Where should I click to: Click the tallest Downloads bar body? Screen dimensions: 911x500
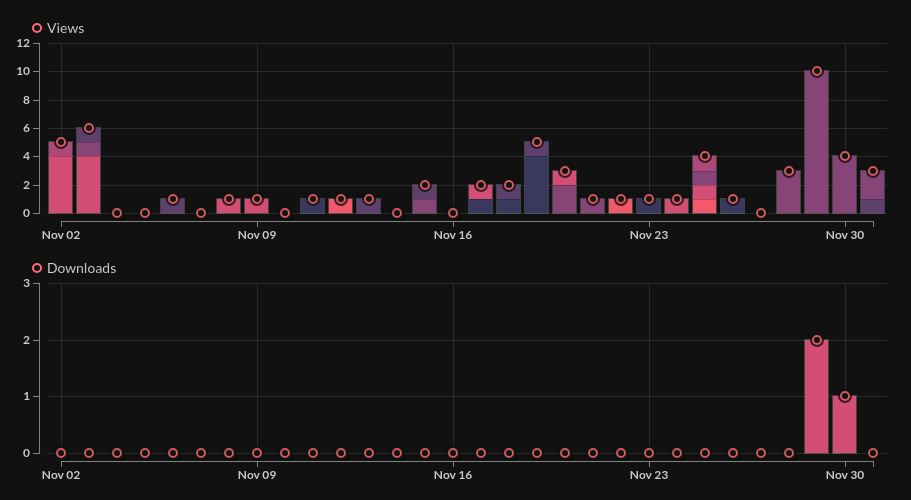pyautogui.click(x=817, y=400)
